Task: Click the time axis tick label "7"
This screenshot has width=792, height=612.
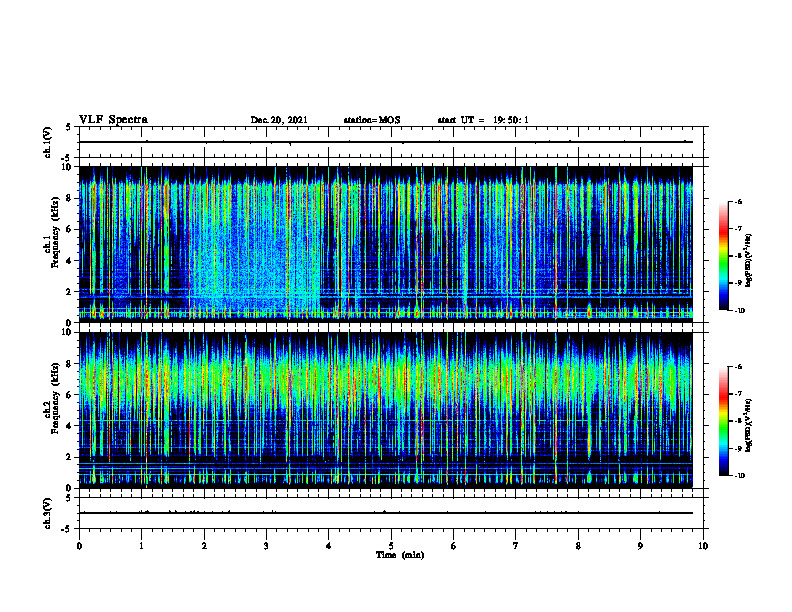Action: coord(516,546)
